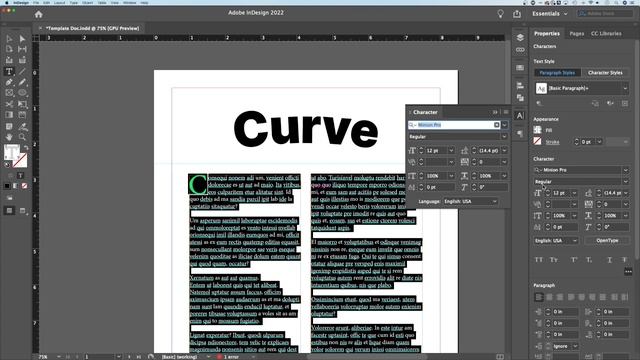Viewport: 640px width, 360px height.
Task: Open the Links panel icon in the dock
Action: [x=520, y=50]
